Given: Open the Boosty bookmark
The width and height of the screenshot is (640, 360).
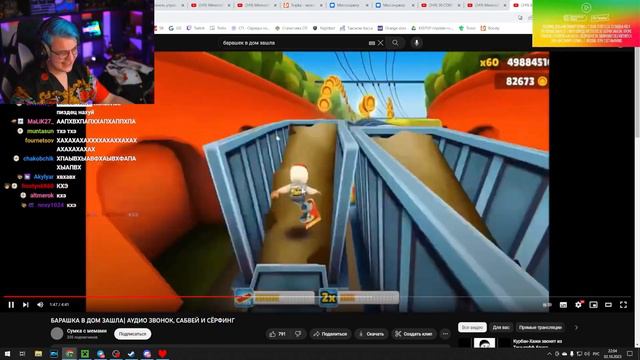Looking at the screenshot, I should (x=490, y=28).
